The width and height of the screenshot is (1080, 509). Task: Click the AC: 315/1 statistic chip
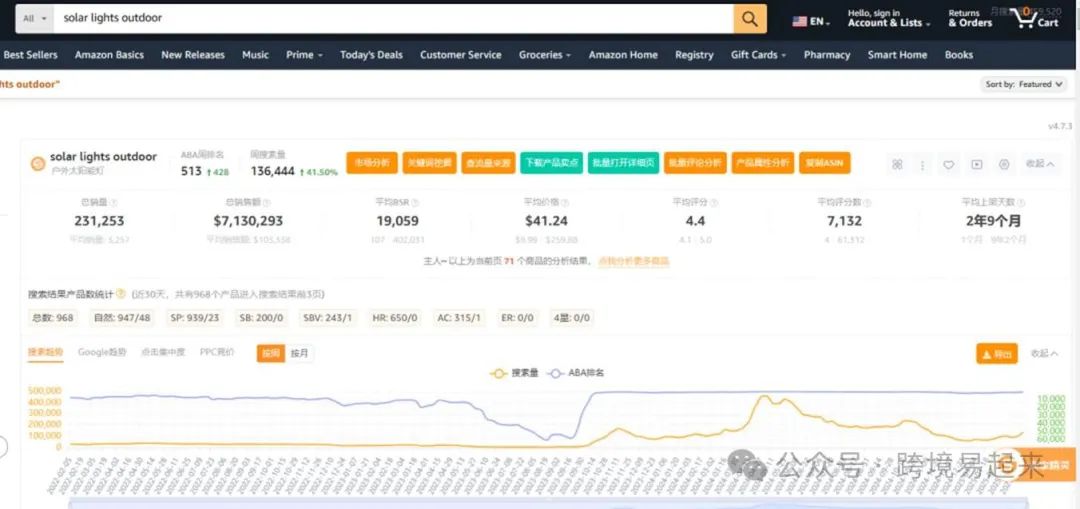[x=459, y=318]
